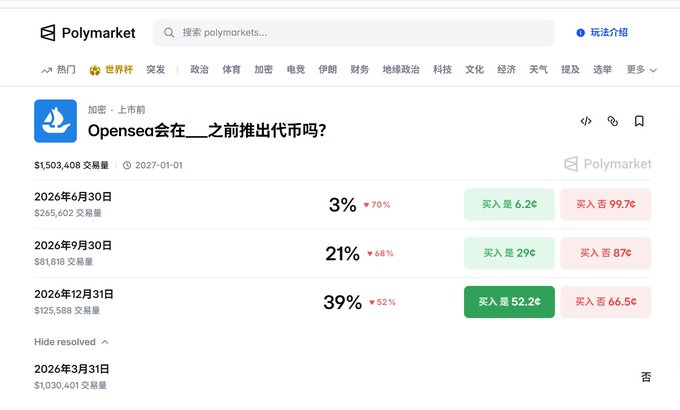
Task: Select the 天气 category
Action: pyautogui.click(x=539, y=69)
